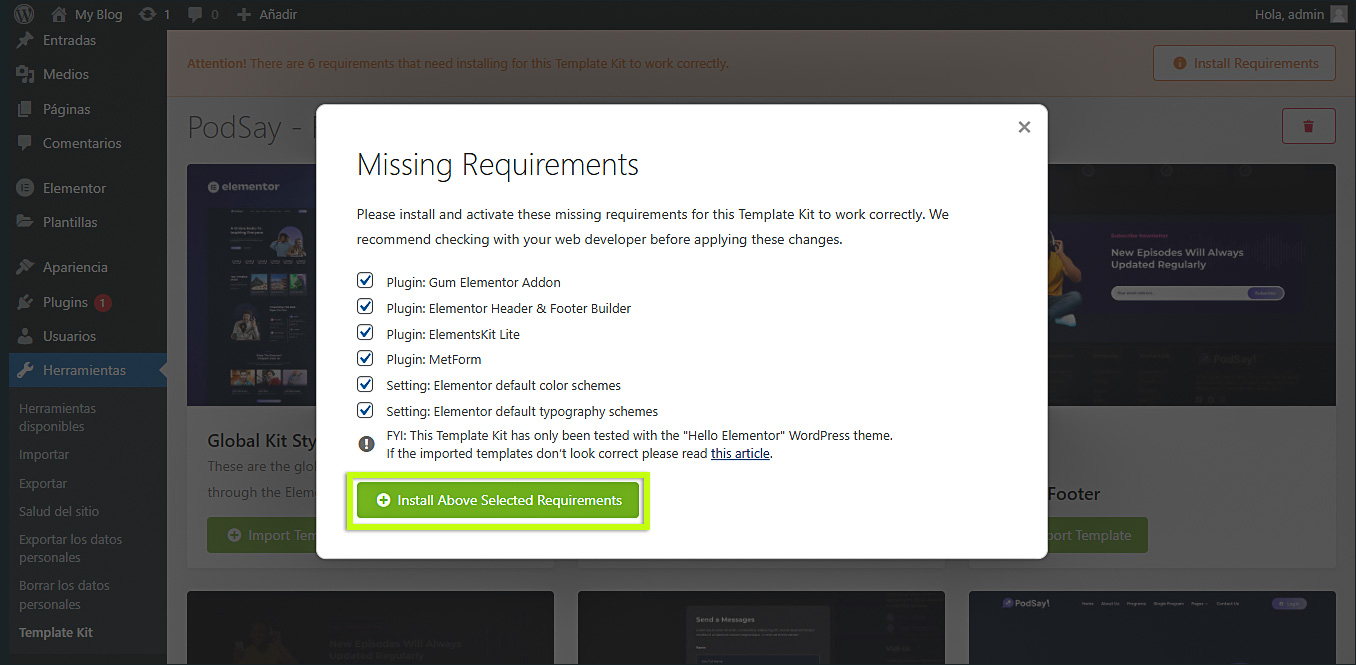Open Elementor from the sidebar
The width and height of the screenshot is (1356, 665).
click(x=74, y=188)
